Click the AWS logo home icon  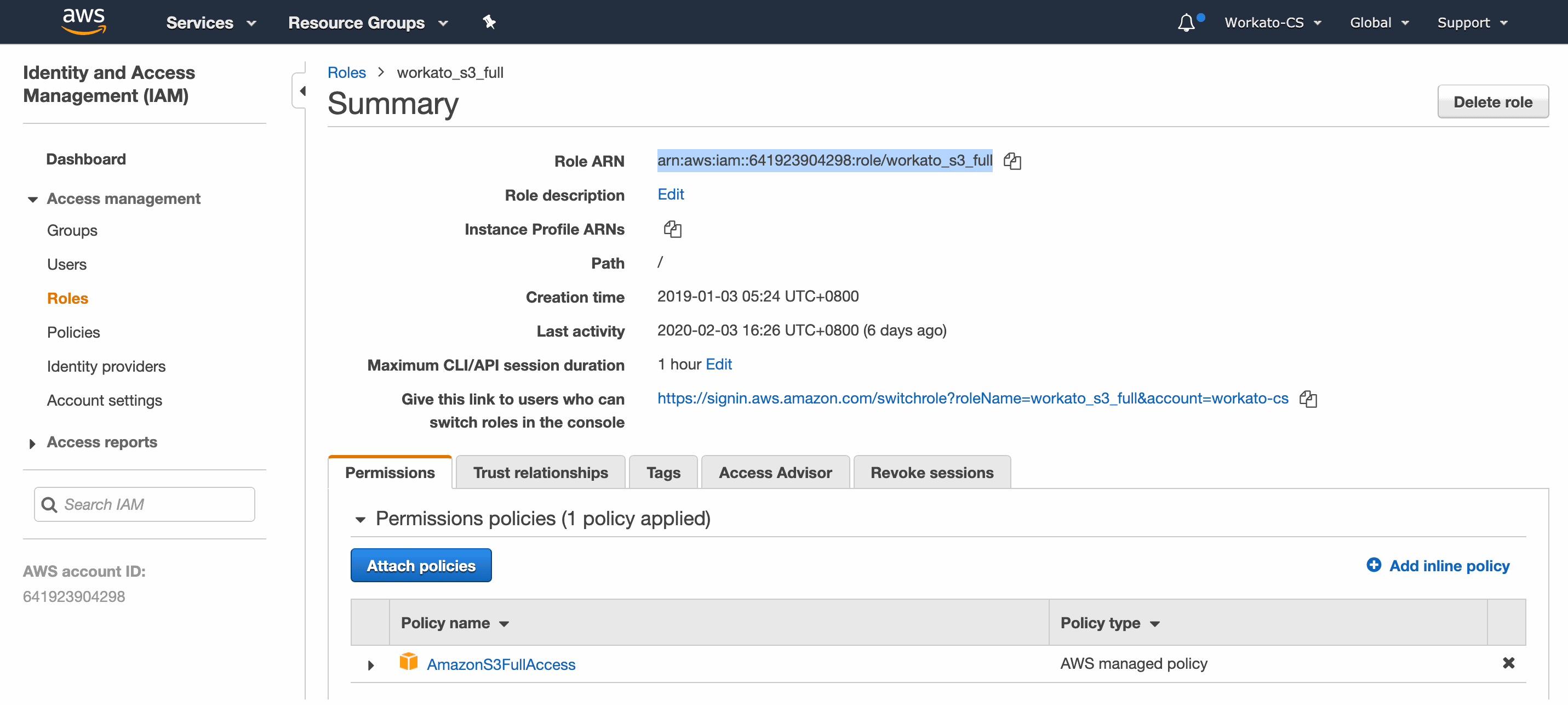click(x=83, y=21)
